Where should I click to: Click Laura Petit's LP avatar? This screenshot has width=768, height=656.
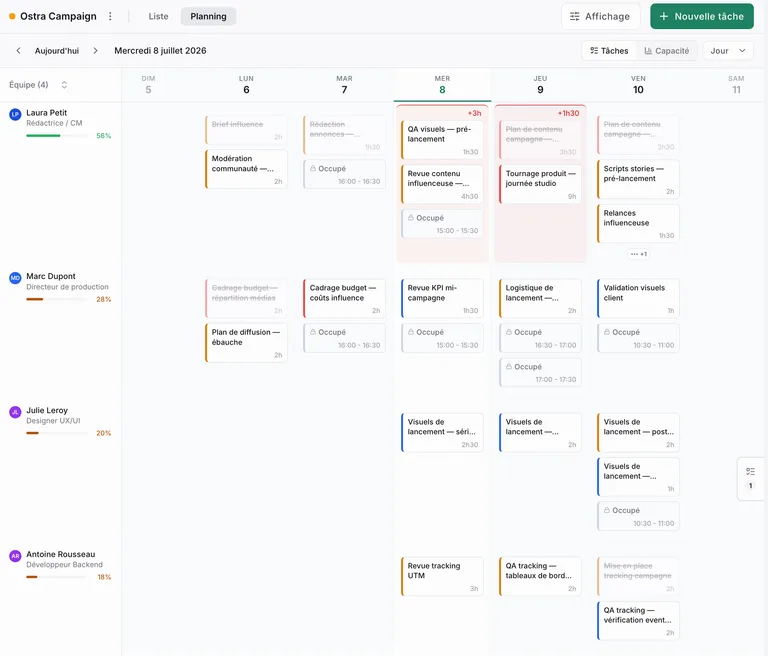pyautogui.click(x=15, y=114)
